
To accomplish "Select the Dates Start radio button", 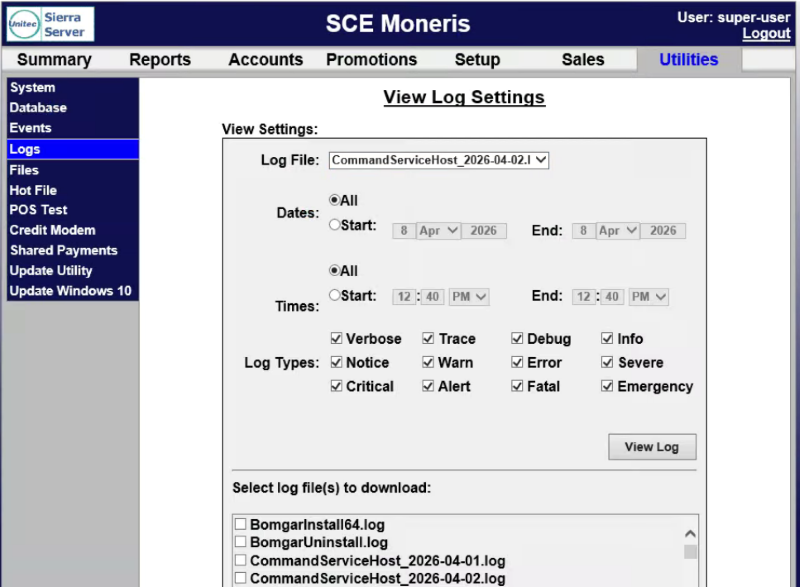I will [x=334, y=224].
